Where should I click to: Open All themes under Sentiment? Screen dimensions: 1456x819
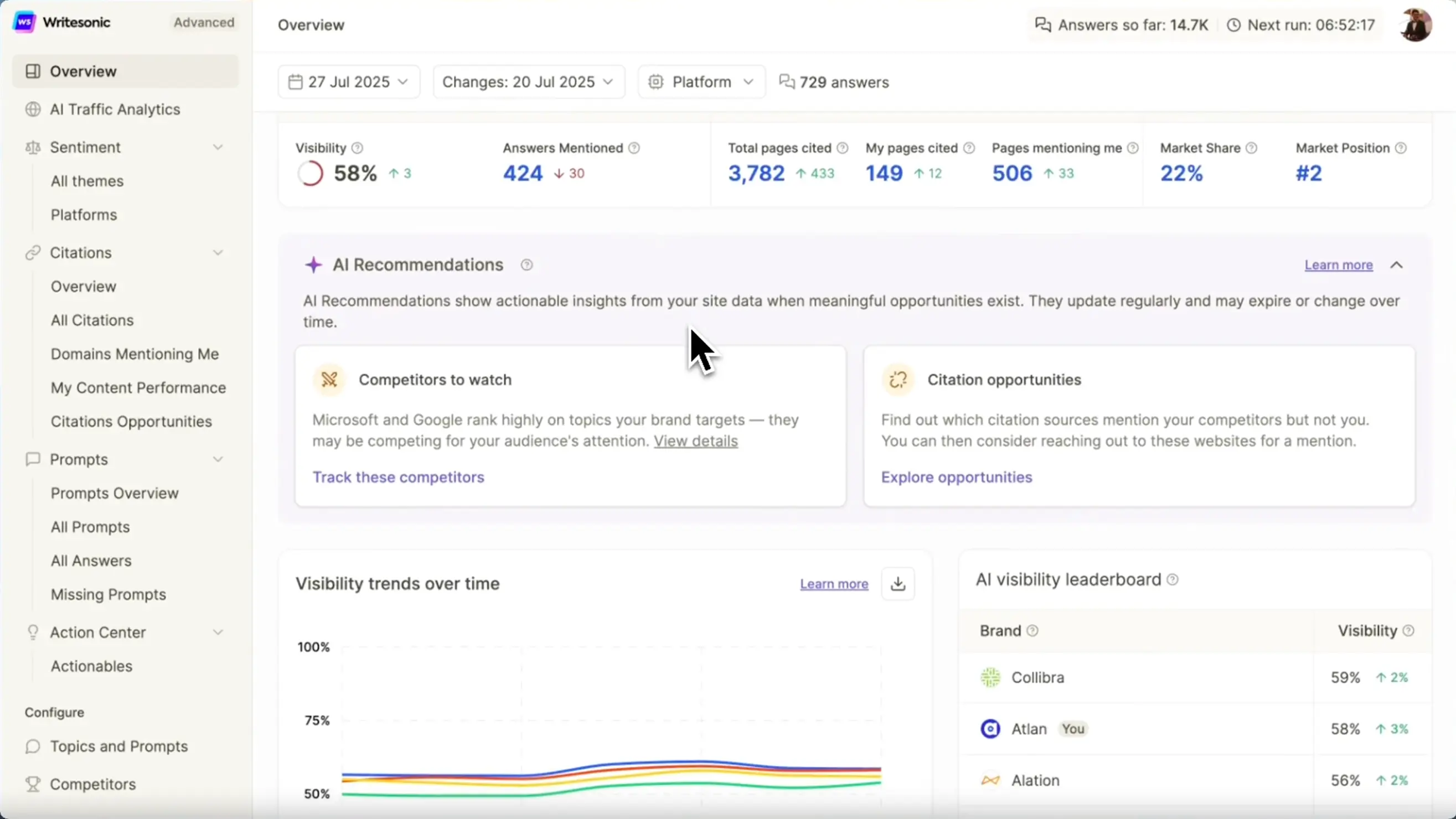coord(87,182)
